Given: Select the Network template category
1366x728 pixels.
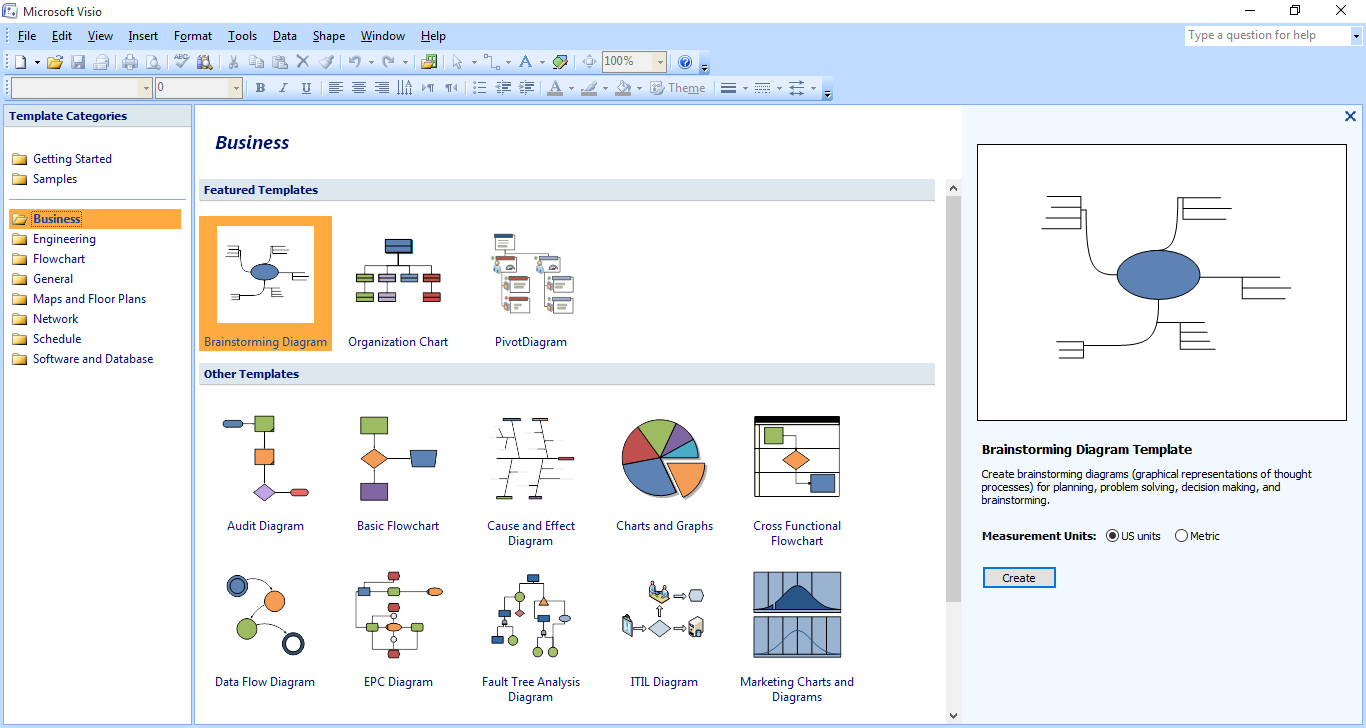Looking at the screenshot, I should [45, 319].
